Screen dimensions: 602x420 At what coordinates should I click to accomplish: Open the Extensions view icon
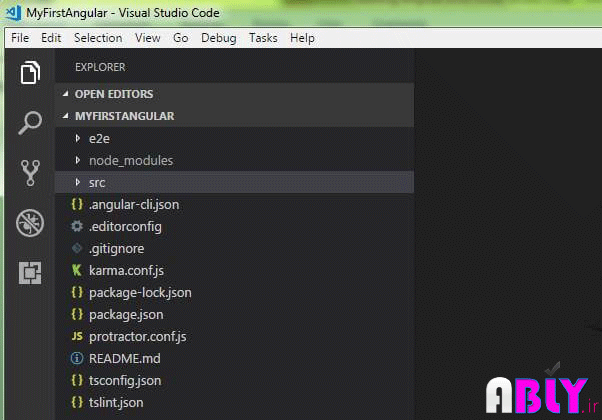pos(30,273)
